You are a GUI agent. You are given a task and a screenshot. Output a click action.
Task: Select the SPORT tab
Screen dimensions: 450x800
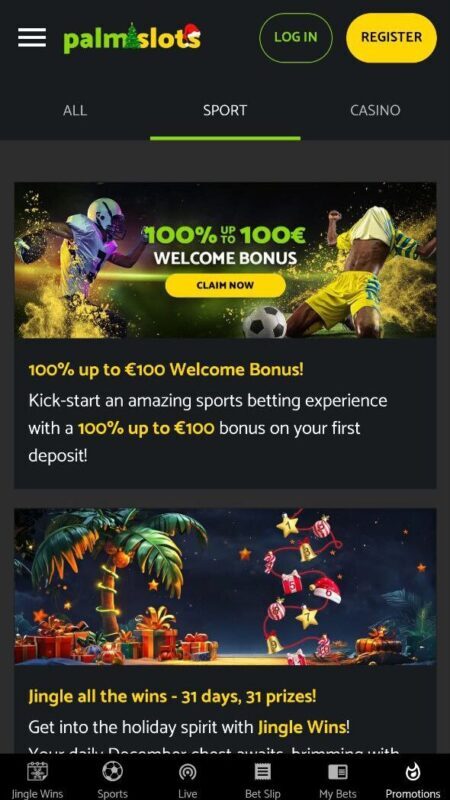pos(225,110)
